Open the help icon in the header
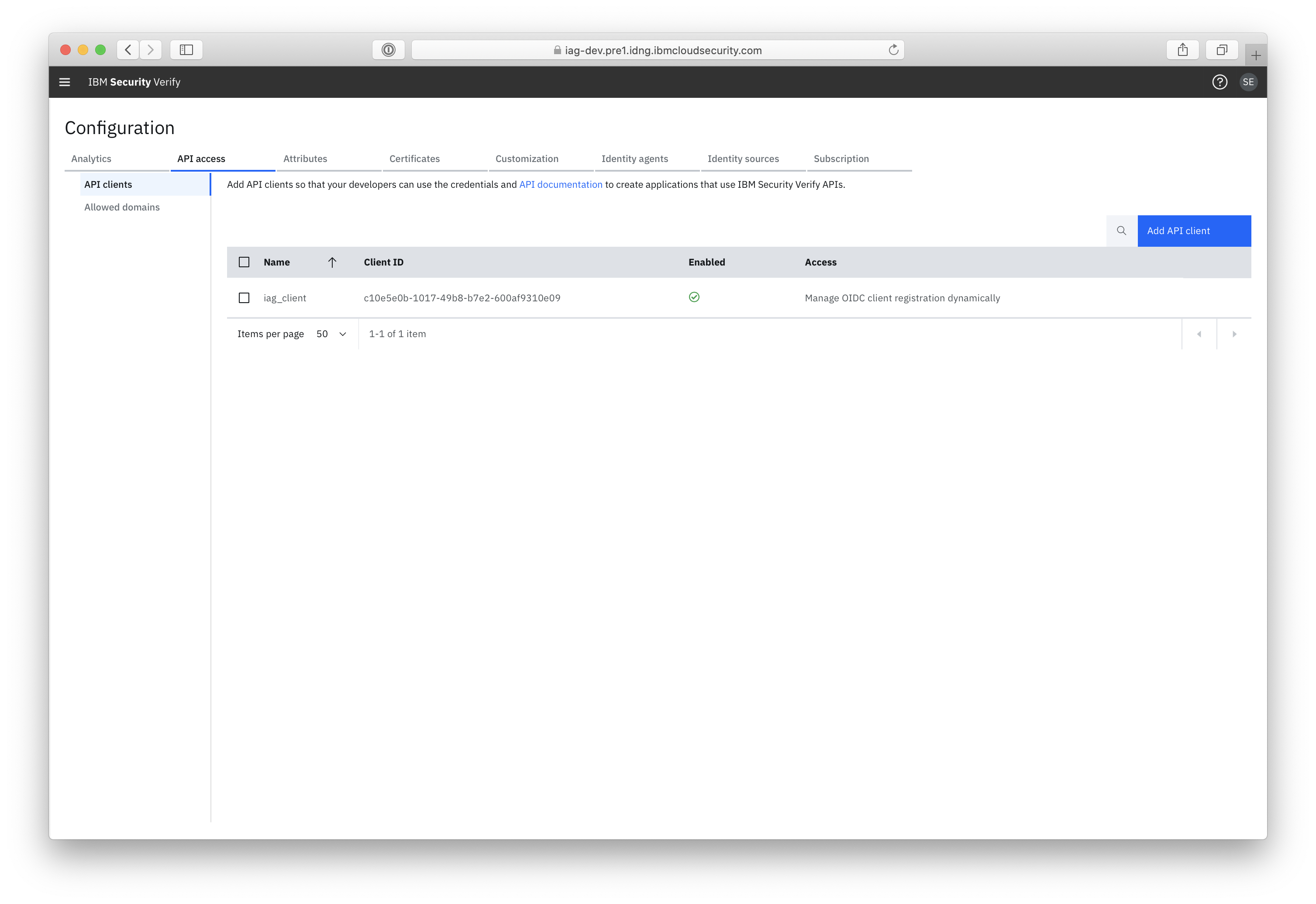The width and height of the screenshot is (1316, 904). pyautogui.click(x=1220, y=82)
